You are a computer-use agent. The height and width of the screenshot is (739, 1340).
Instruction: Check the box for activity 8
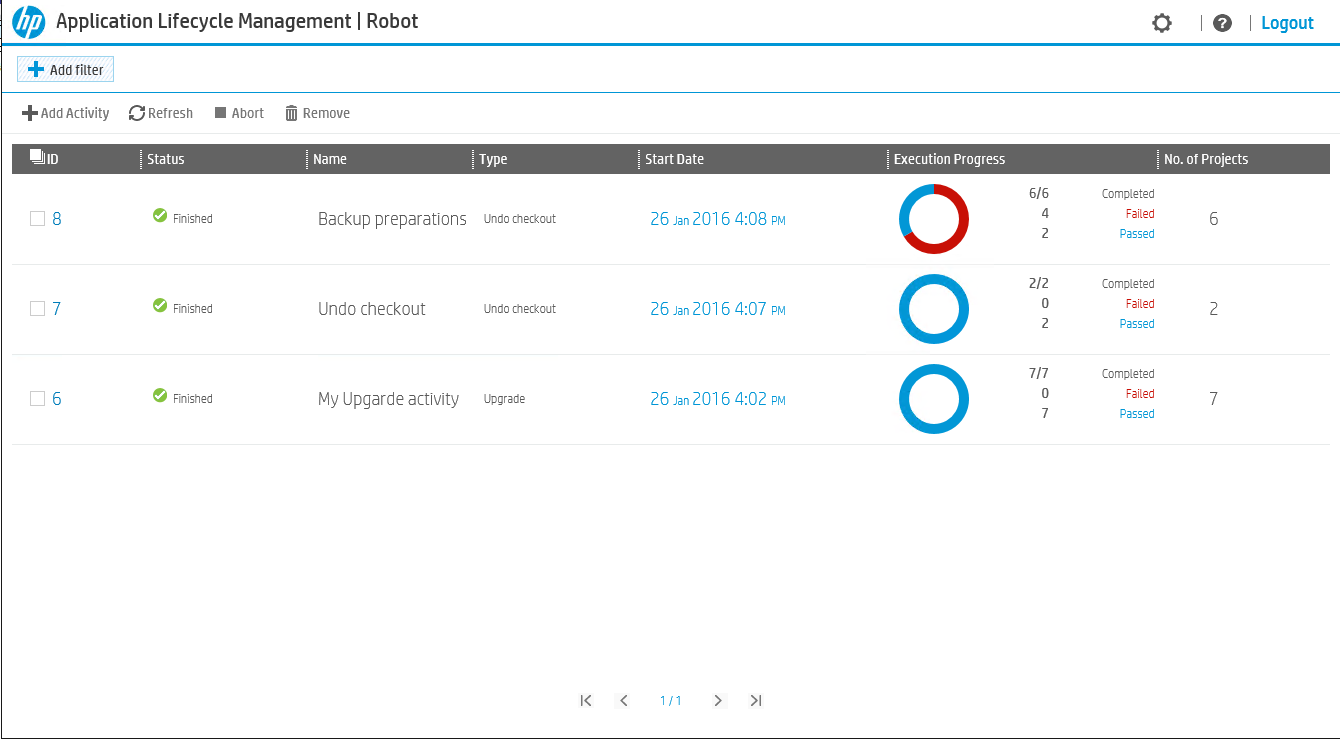(x=37, y=219)
